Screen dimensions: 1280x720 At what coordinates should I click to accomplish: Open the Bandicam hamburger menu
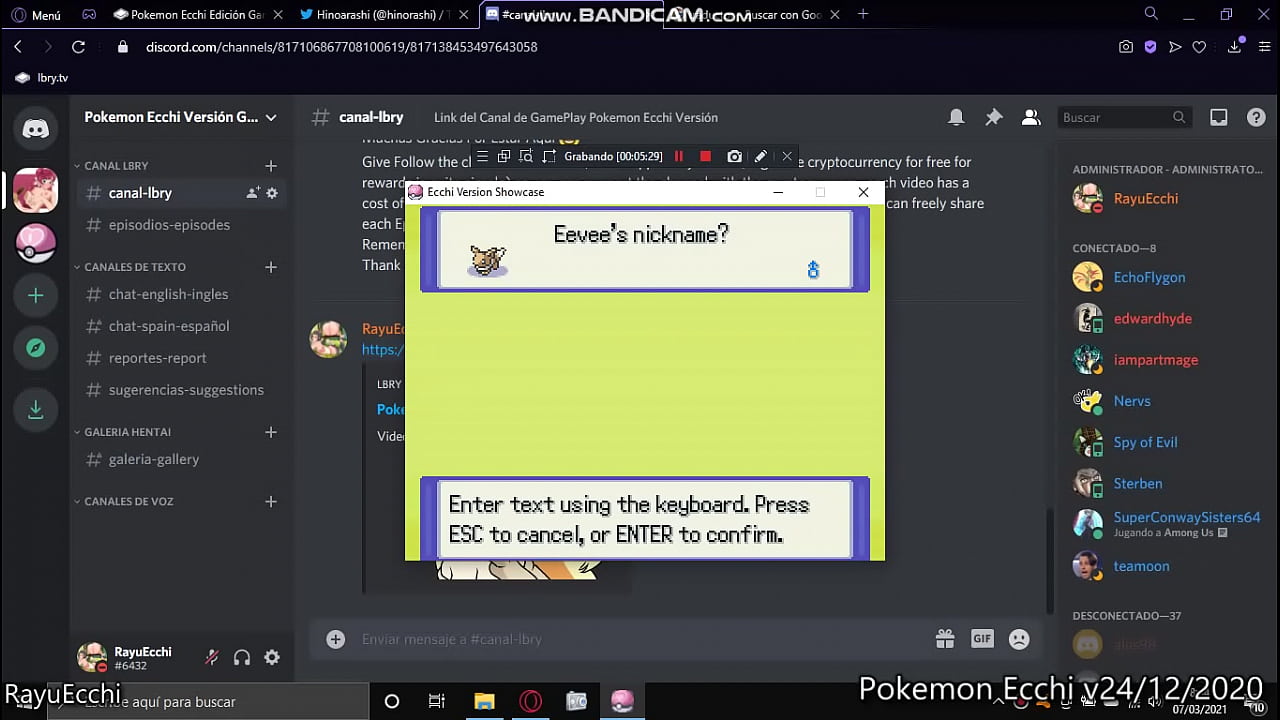pyautogui.click(x=482, y=156)
